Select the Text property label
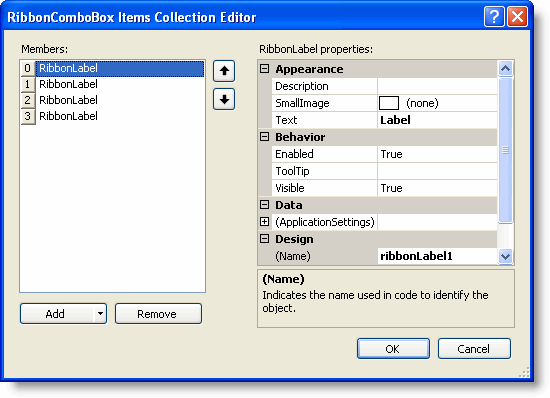Screen dimensions: 550x398 pos(324,120)
